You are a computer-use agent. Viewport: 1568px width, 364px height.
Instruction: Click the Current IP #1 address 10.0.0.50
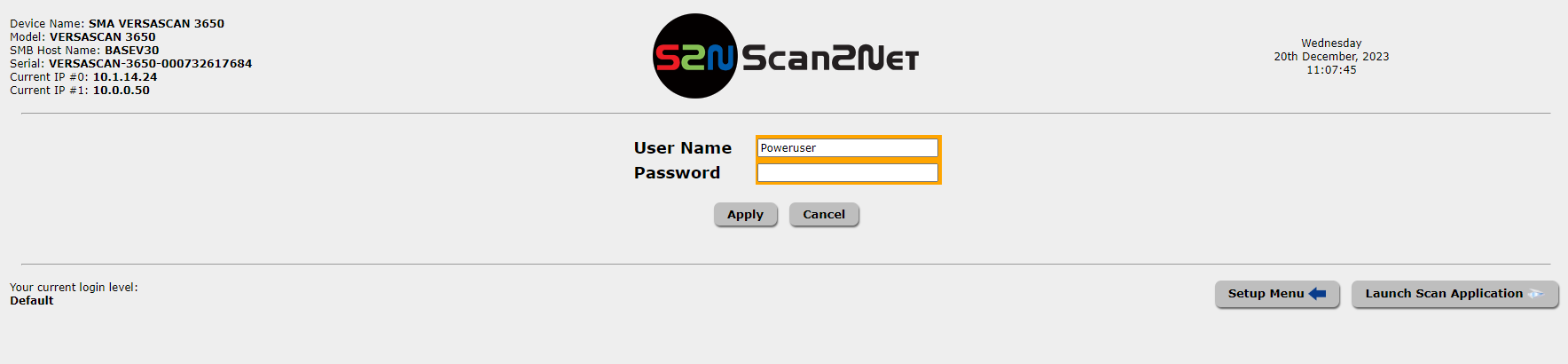tap(122, 91)
